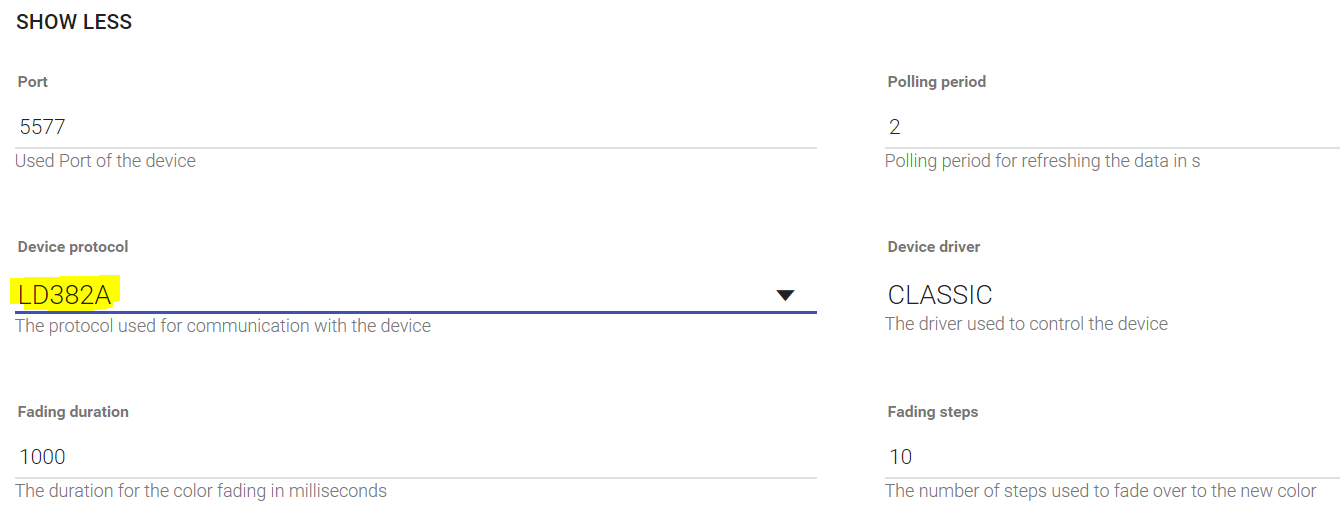
Task: Click the 'driver used to control' hint
Action: 1026,324
